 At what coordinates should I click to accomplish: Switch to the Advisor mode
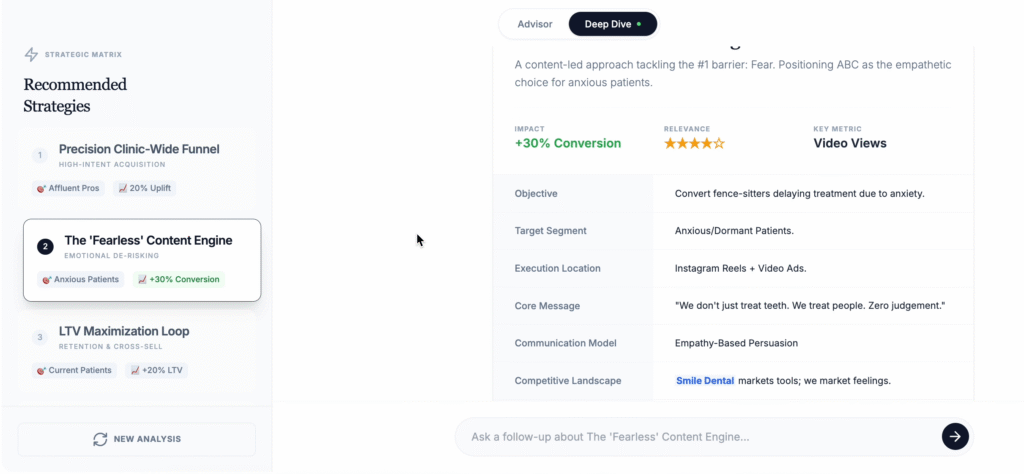pos(535,24)
